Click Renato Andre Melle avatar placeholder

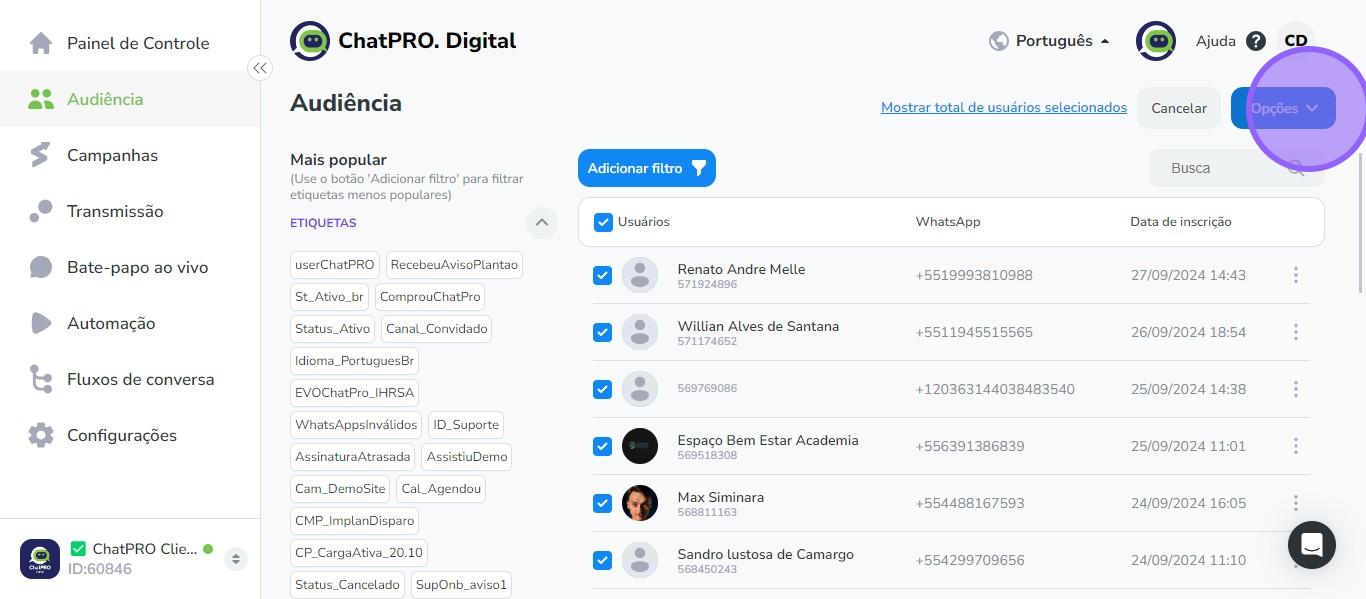coord(640,275)
